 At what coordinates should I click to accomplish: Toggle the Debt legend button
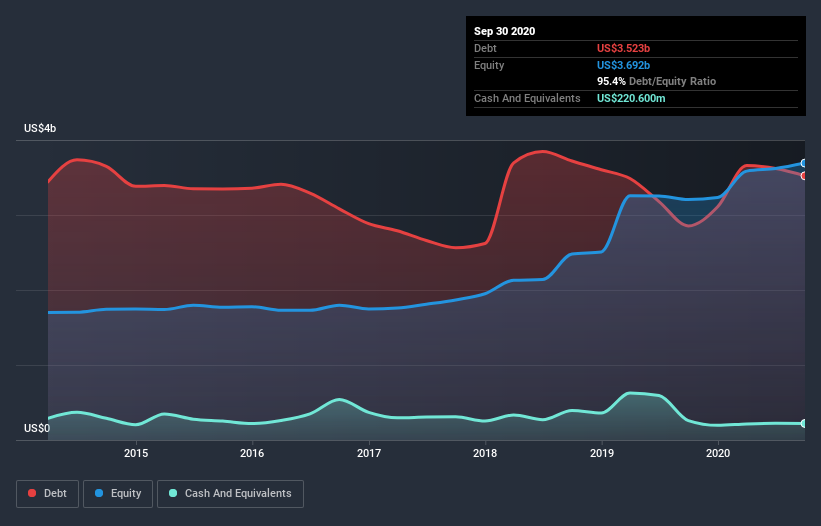pyautogui.click(x=47, y=494)
